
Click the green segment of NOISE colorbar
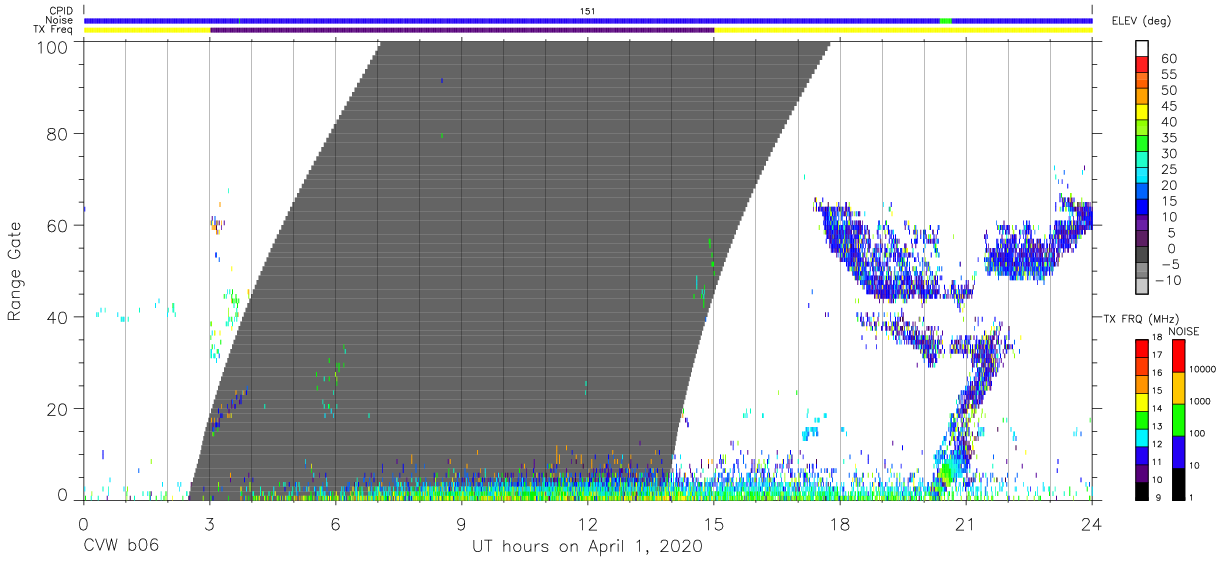1177,420
